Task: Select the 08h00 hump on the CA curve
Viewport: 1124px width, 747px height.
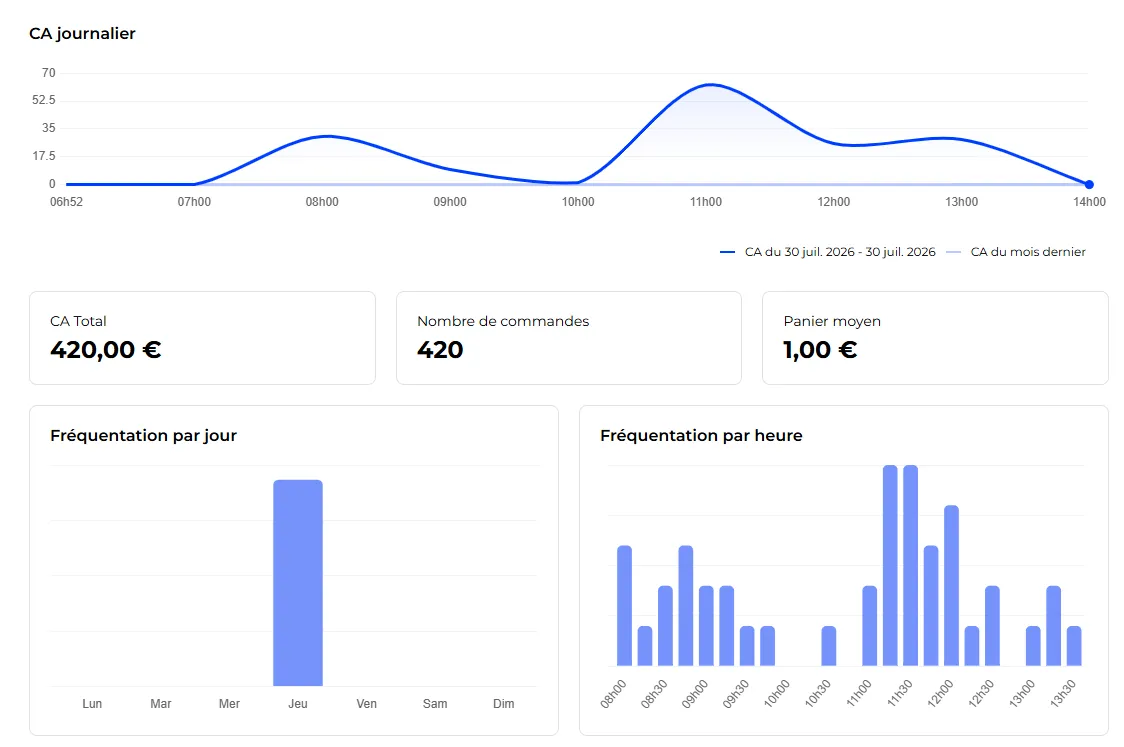Action: pos(326,136)
